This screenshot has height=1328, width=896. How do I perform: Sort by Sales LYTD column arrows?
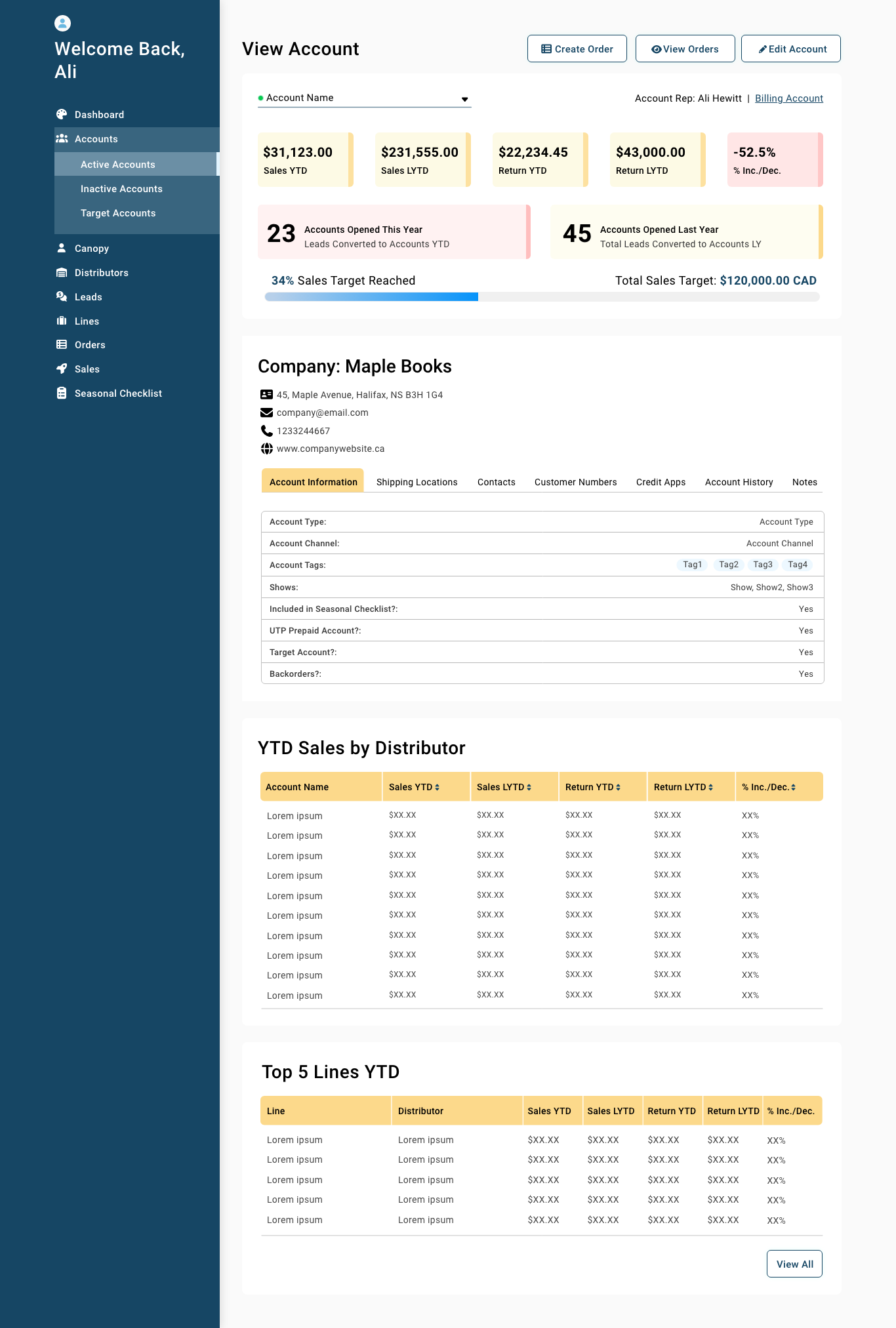click(529, 787)
